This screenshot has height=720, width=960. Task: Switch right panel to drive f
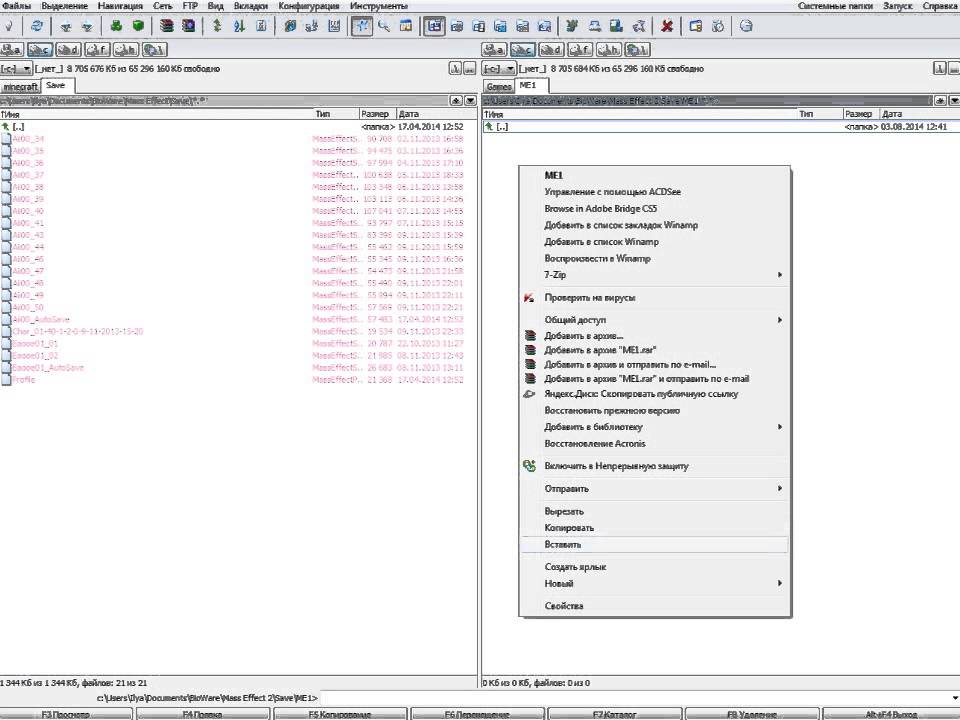(x=580, y=50)
